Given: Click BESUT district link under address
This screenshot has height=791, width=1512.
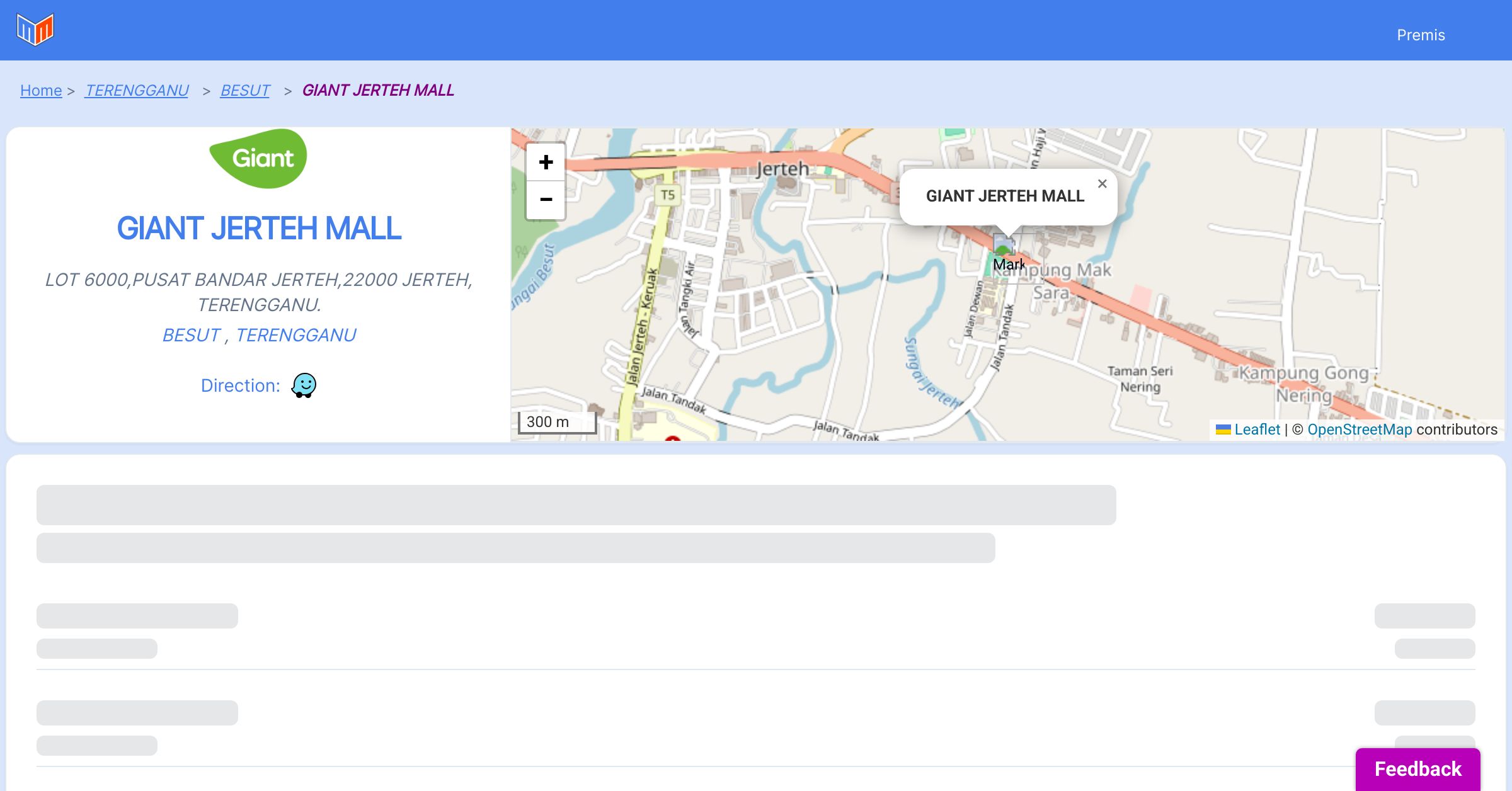Looking at the screenshot, I should point(192,335).
